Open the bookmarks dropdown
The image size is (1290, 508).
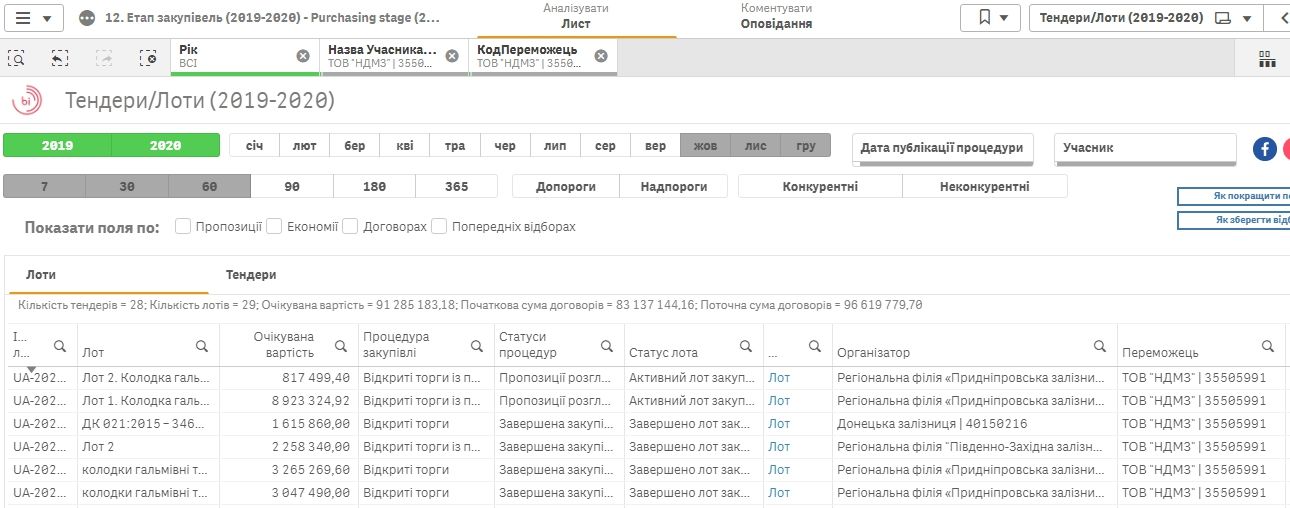pos(990,18)
